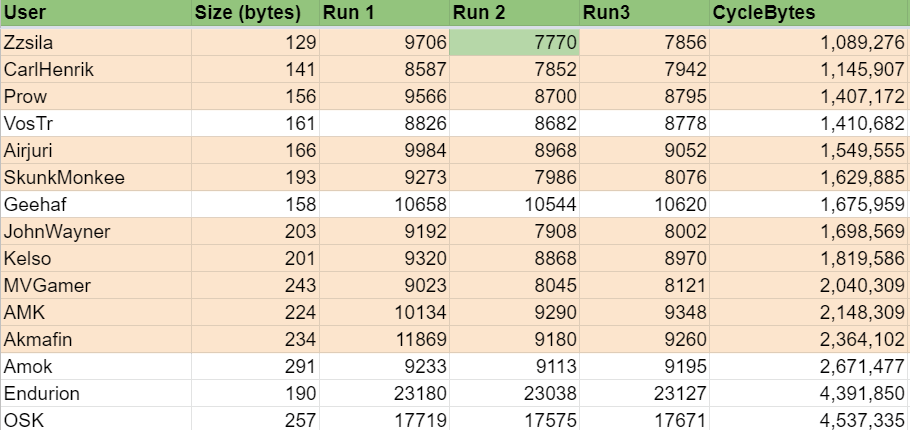Select the Run 2 header cell
Image resolution: width=910 pixels, height=430 pixels.
[x=514, y=14]
